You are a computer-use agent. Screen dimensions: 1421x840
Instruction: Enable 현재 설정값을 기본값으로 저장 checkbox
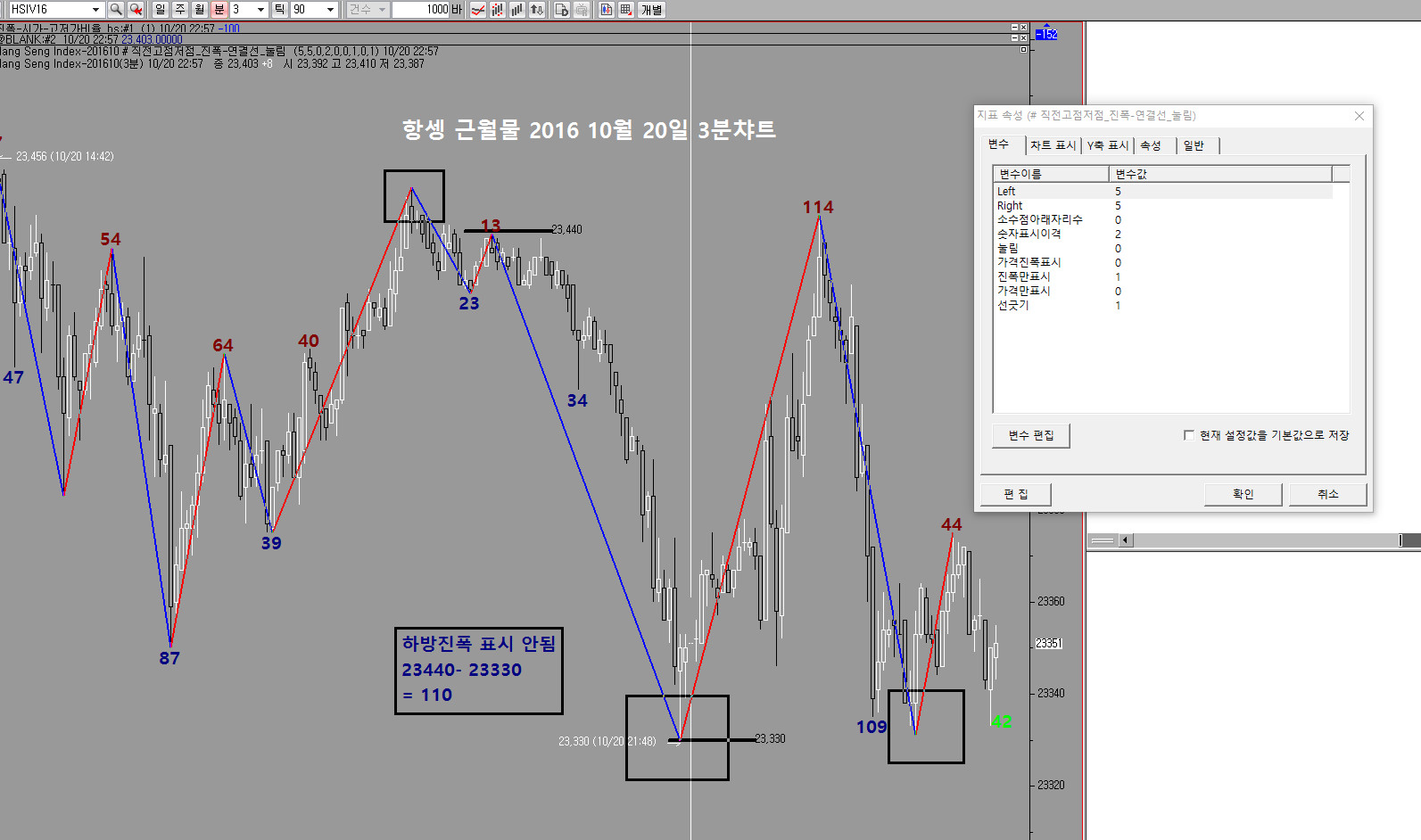click(1188, 435)
